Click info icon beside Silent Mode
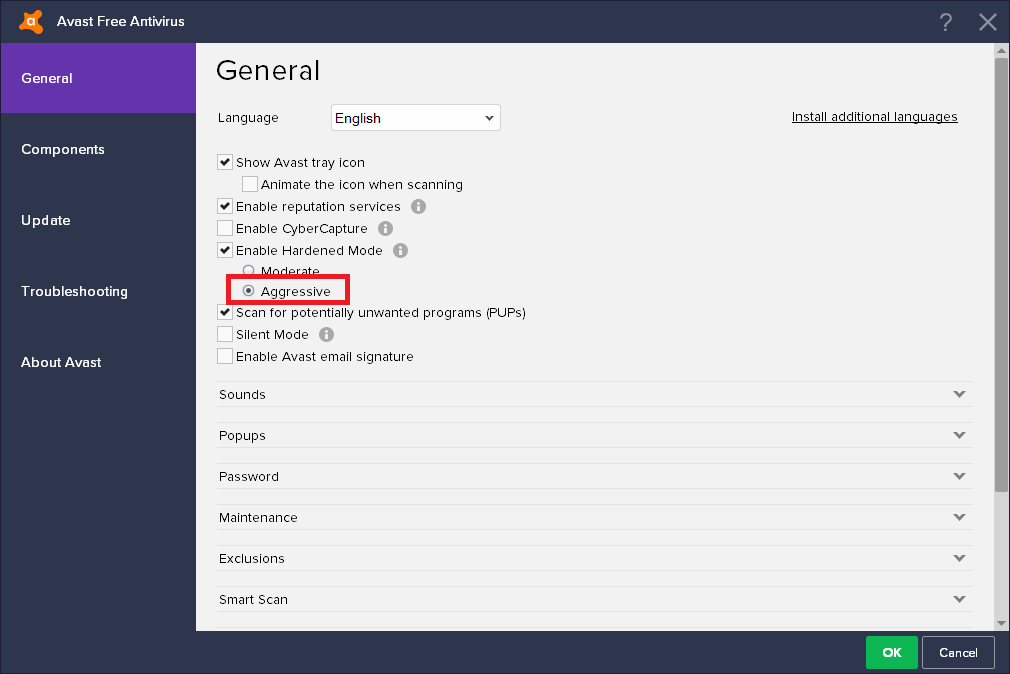 (x=326, y=335)
